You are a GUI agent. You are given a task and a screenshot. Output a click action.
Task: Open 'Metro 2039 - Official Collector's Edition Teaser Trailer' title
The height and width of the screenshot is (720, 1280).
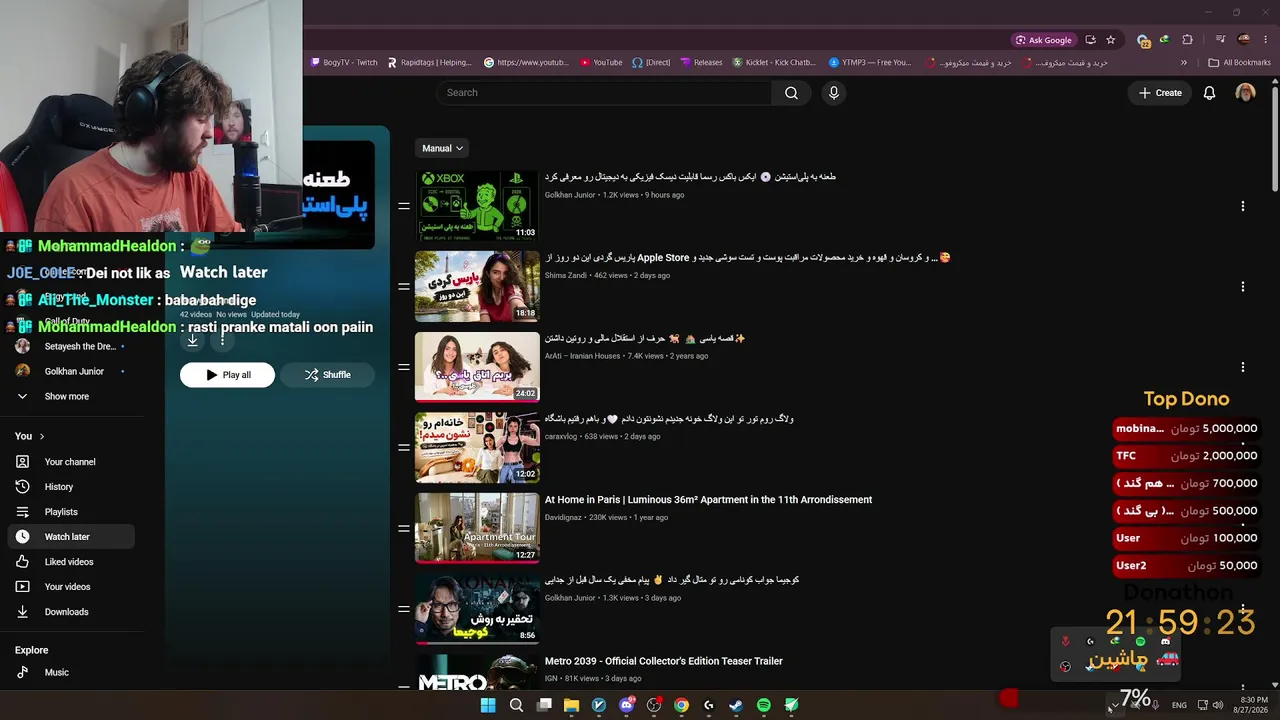(664, 661)
